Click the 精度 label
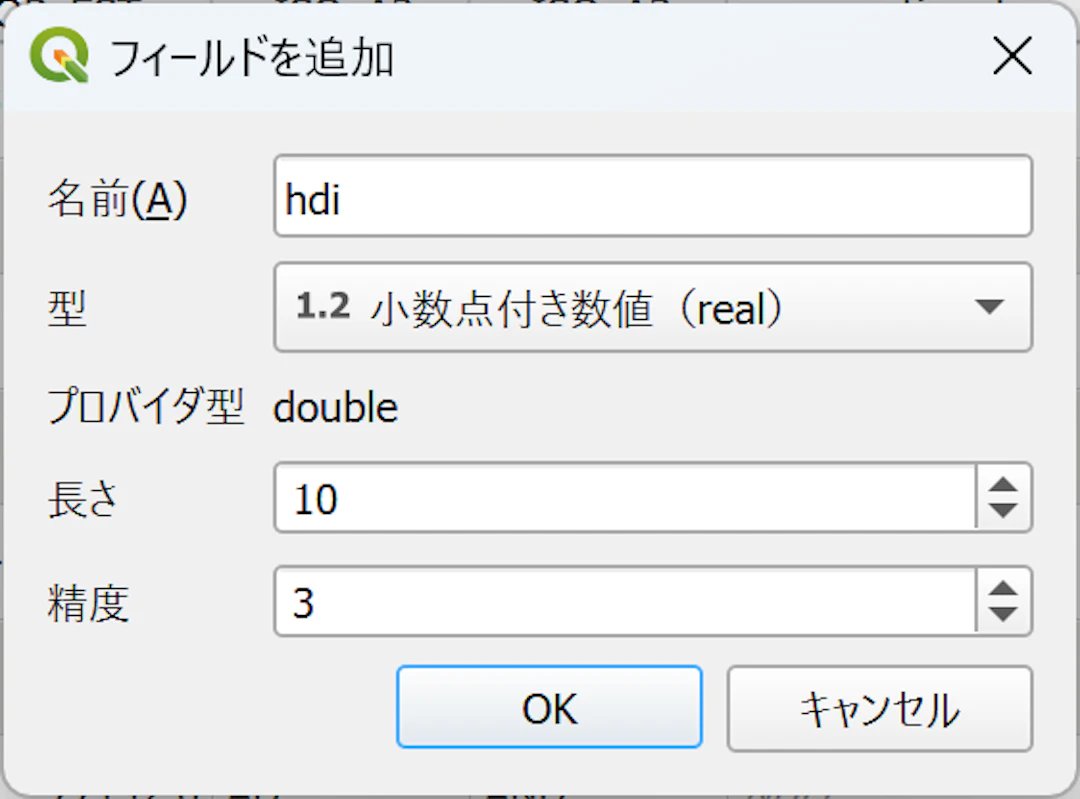1080x799 pixels. (88, 603)
